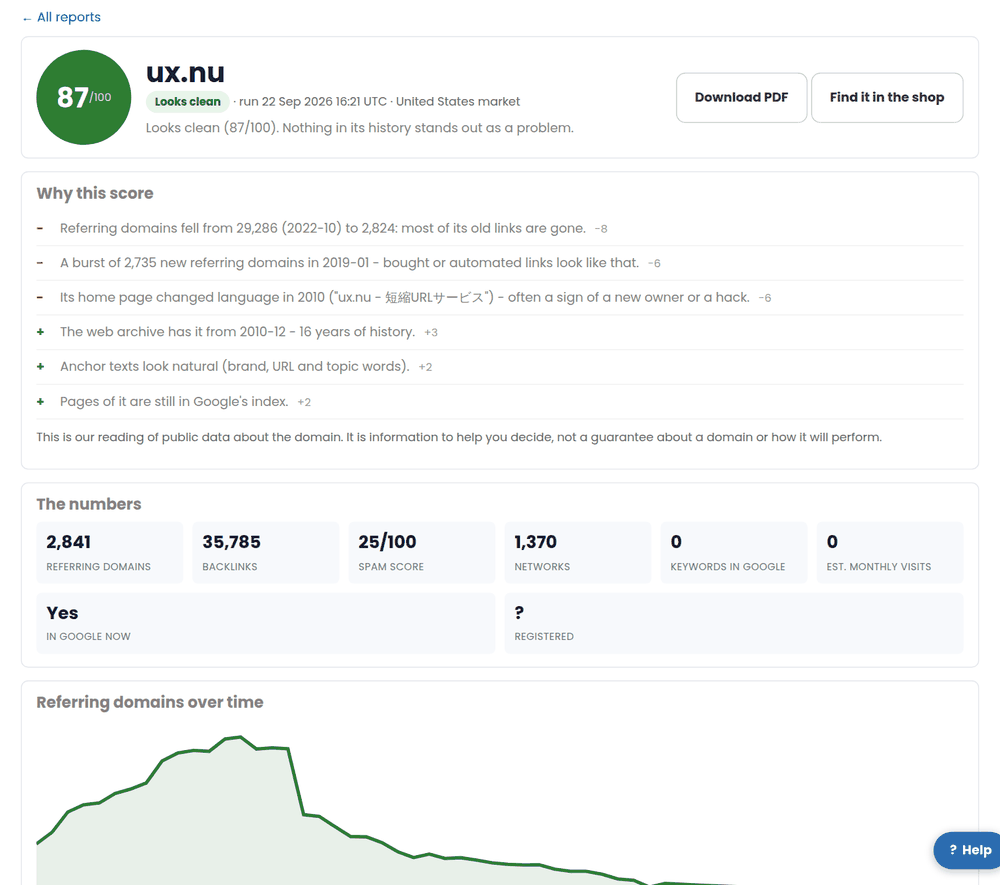Click the plus icon beside the Google's index row
Image resolution: width=1000 pixels, height=885 pixels.
pos(40,401)
